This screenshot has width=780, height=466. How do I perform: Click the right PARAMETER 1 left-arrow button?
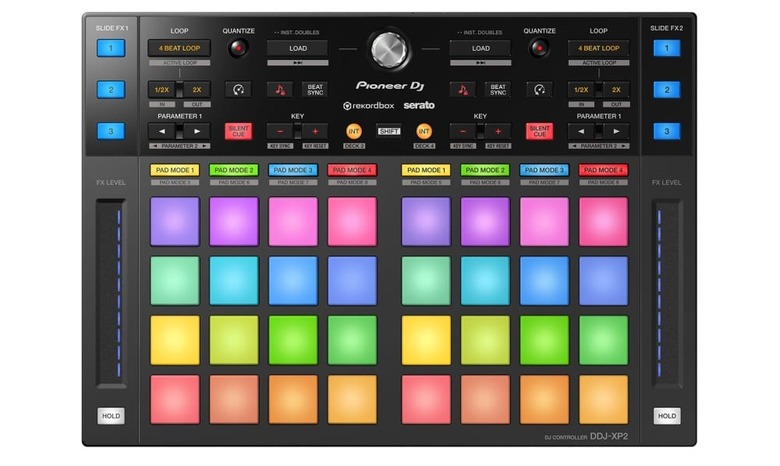pos(582,131)
